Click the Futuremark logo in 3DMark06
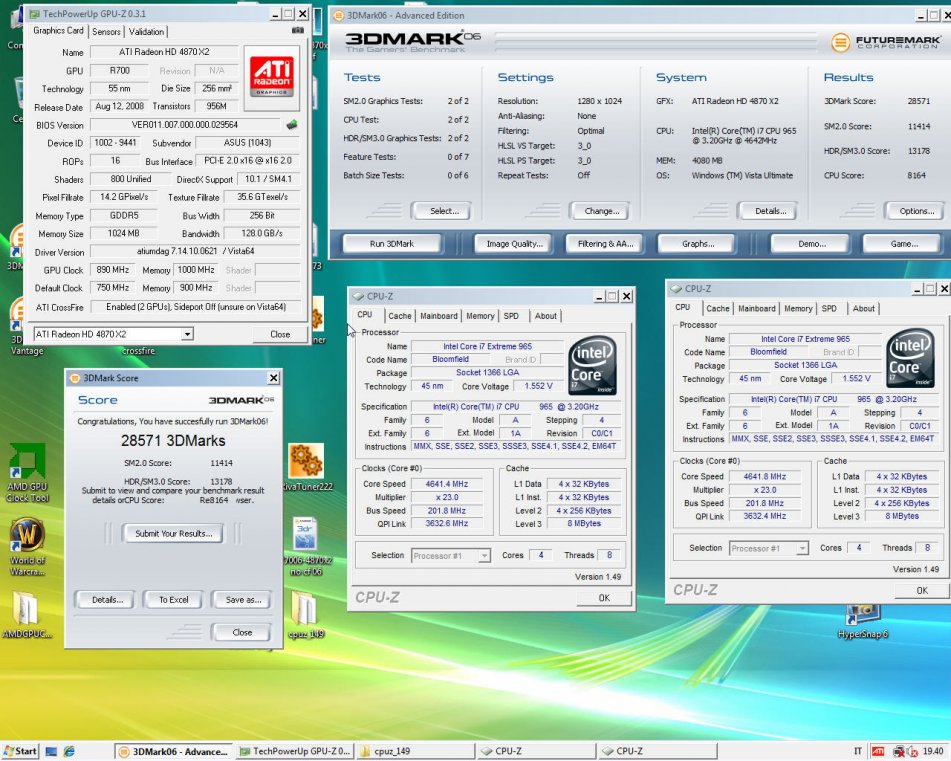951x761 pixels. click(x=885, y=42)
